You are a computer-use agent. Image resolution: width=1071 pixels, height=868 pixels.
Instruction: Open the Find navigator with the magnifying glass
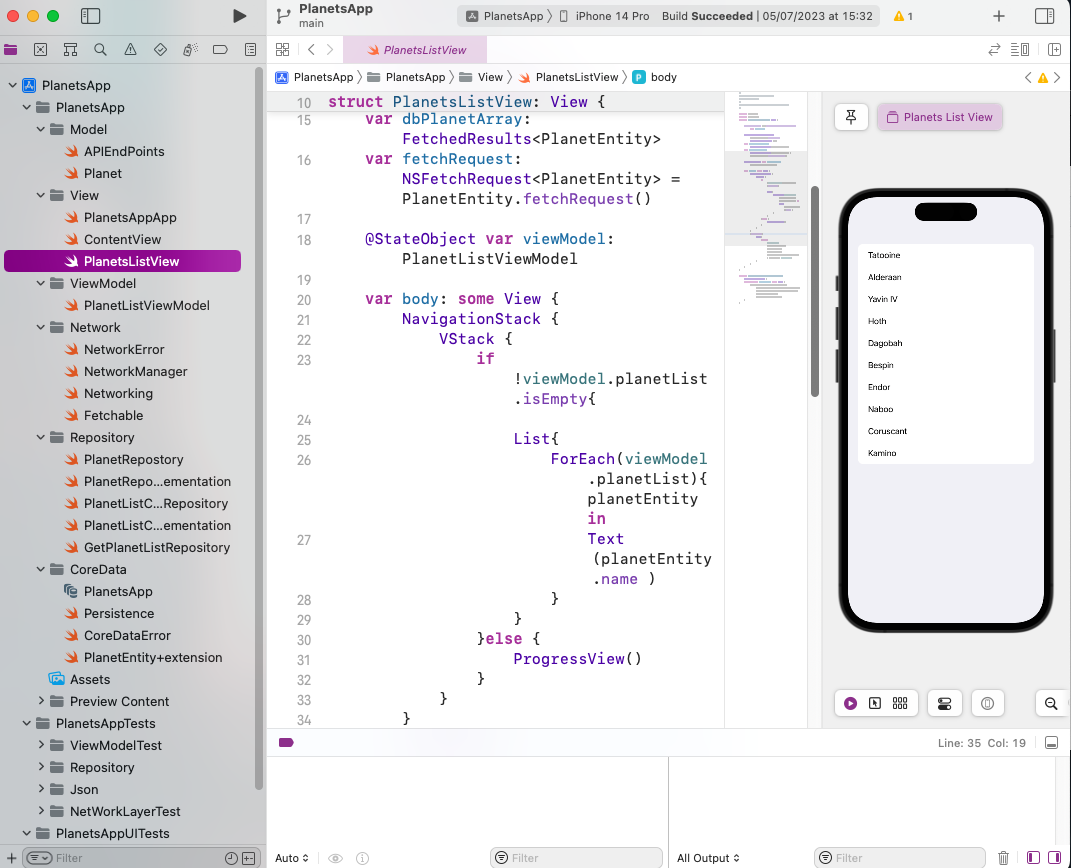pyautogui.click(x=100, y=49)
